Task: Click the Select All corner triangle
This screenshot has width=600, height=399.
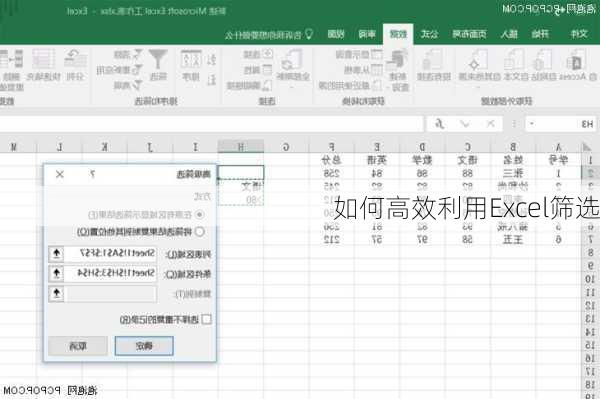Action: click(587, 147)
